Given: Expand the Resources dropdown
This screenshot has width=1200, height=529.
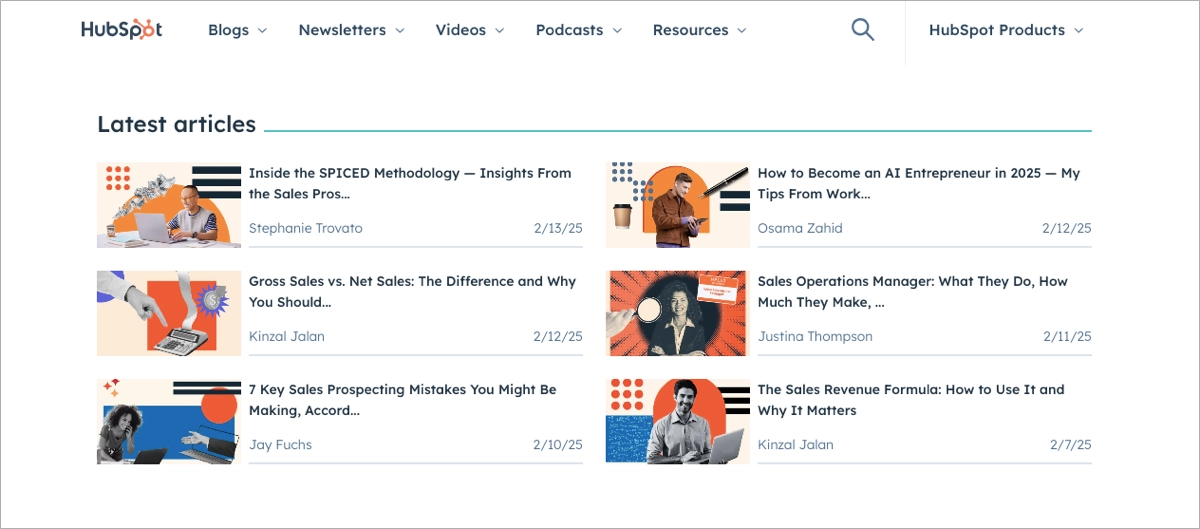Looking at the screenshot, I should tap(699, 30).
